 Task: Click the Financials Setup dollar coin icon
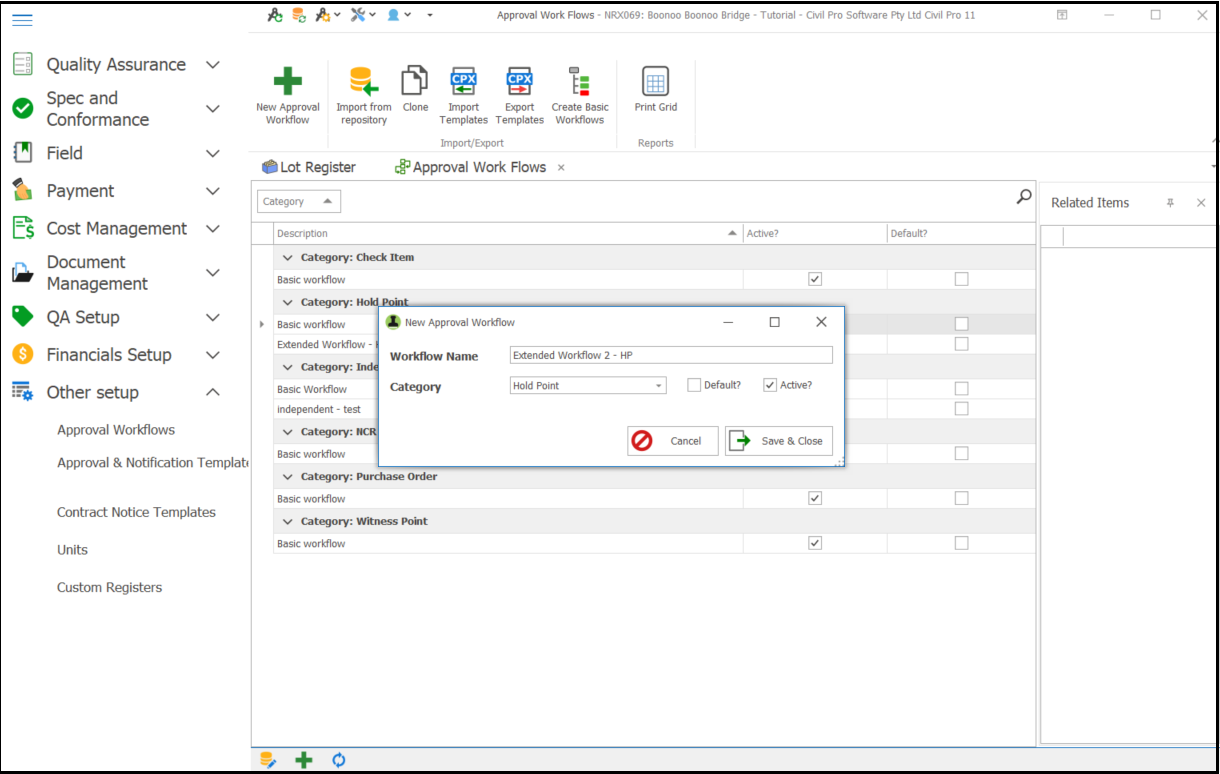(23, 354)
